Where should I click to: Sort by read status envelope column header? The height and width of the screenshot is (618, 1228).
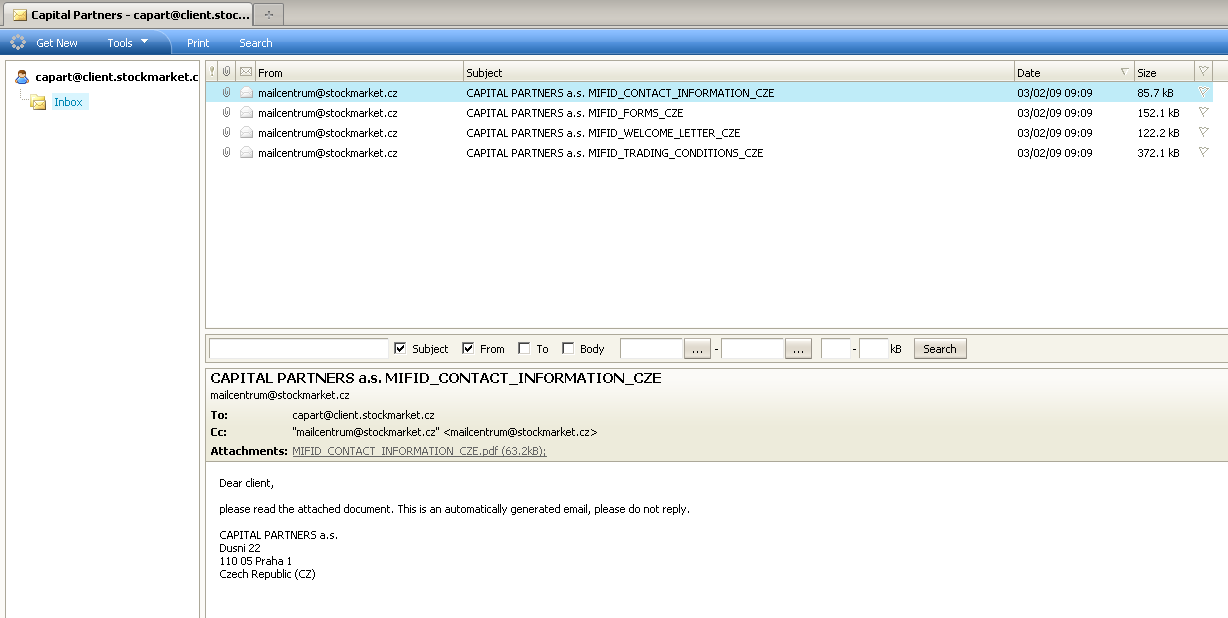pyautogui.click(x=246, y=72)
